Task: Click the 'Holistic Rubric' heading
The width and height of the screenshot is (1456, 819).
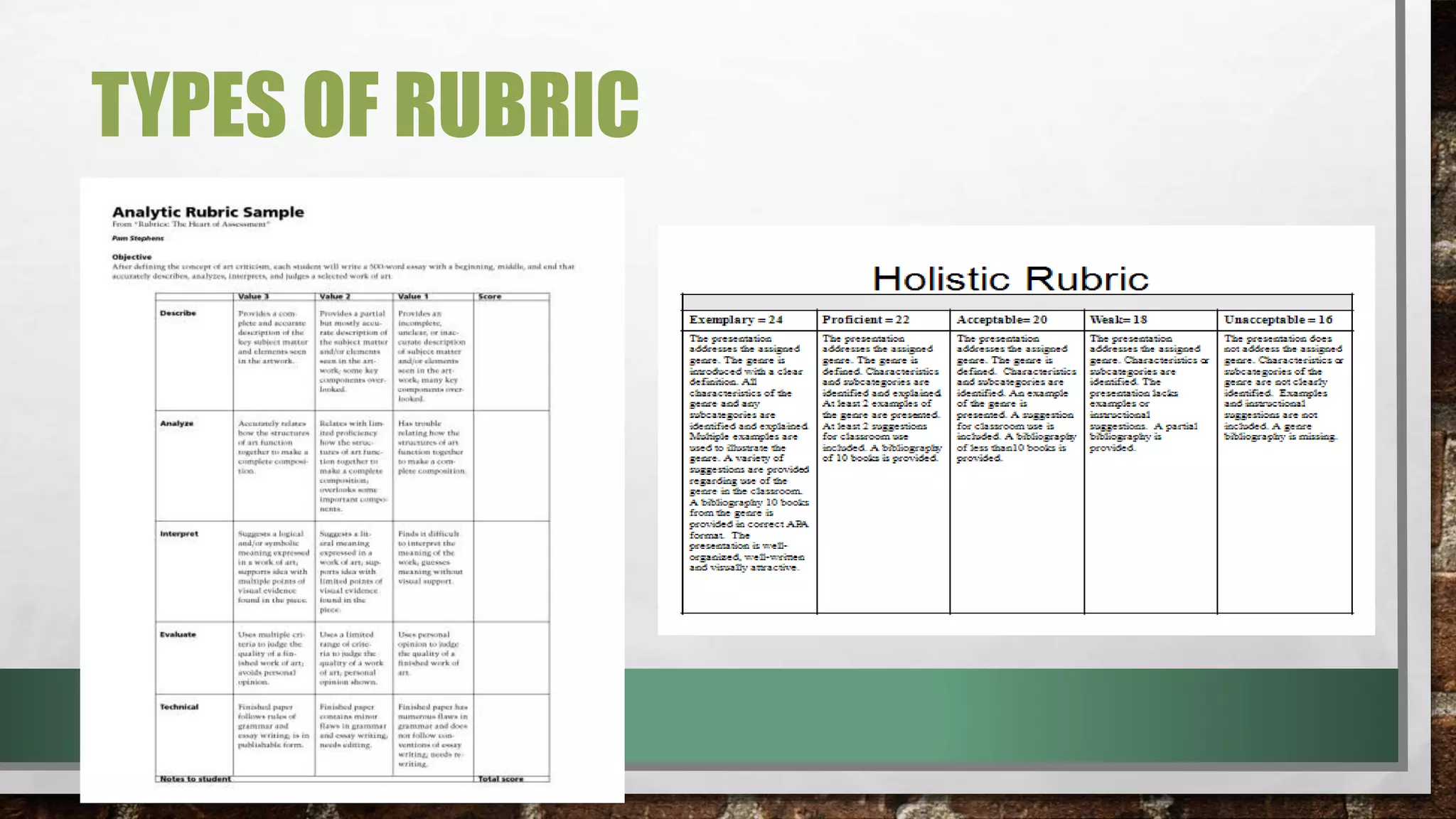Action: point(1010,278)
